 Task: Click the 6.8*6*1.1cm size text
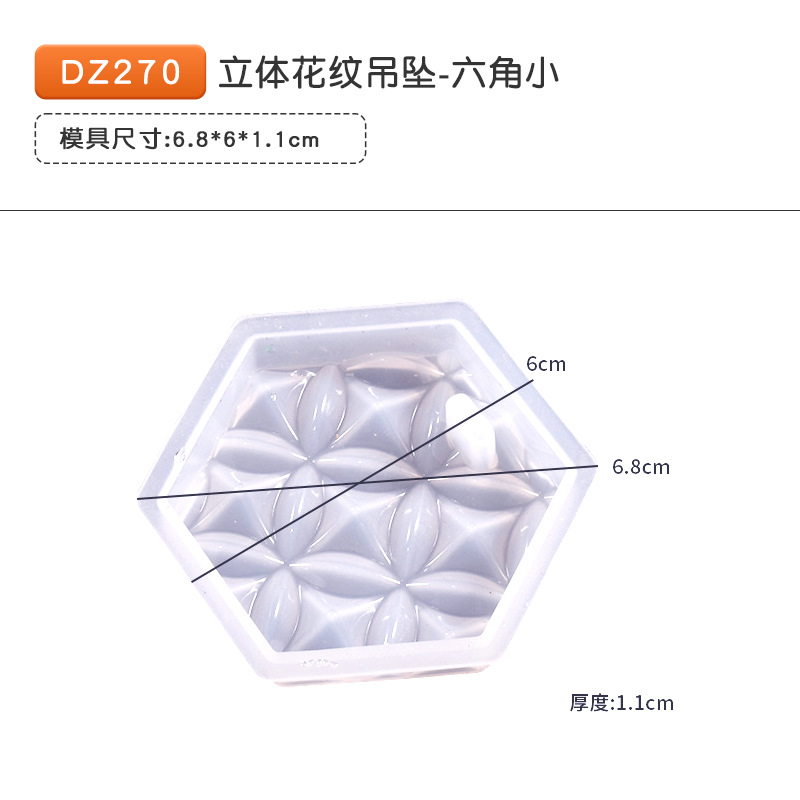tap(246, 139)
